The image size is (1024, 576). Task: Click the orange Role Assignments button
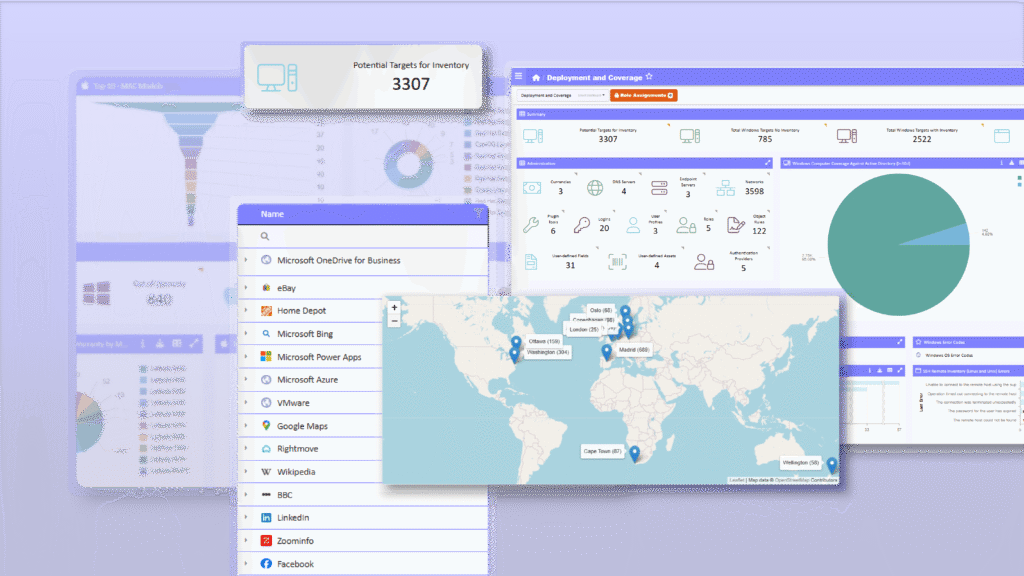point(643,95)
